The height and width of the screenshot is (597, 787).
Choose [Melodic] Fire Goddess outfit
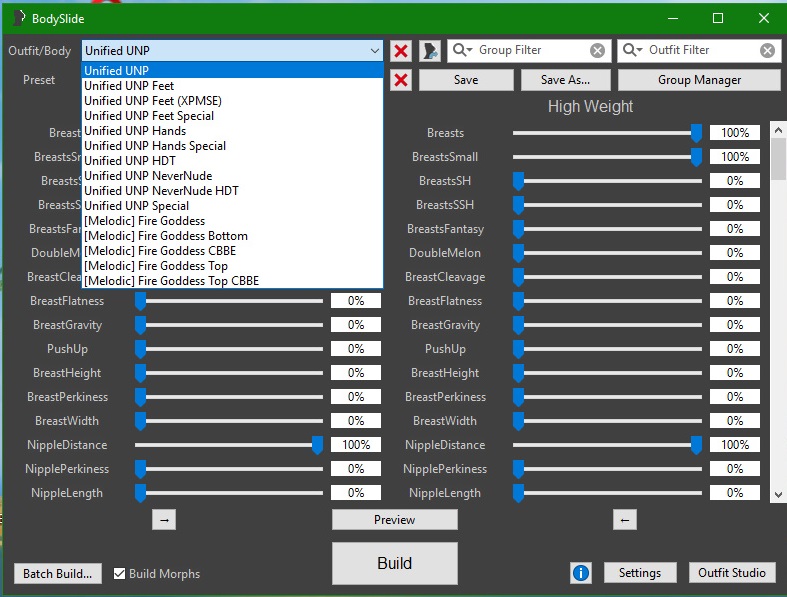(232, 221)
